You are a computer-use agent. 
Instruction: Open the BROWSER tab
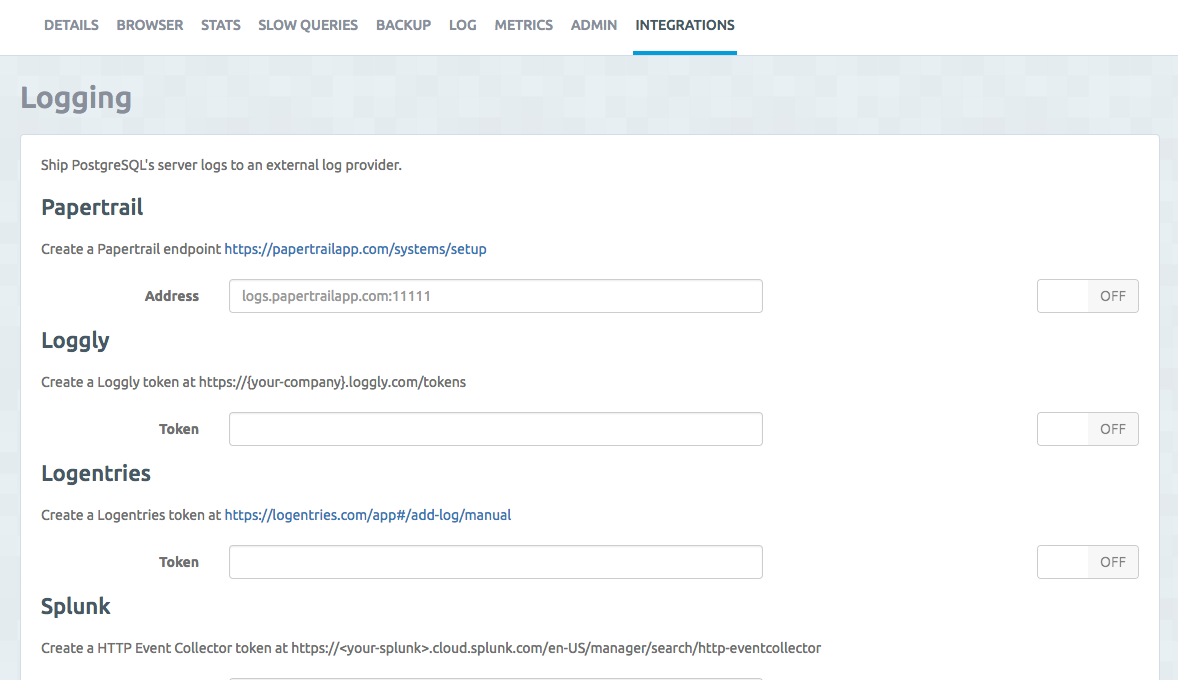(149, 25)
